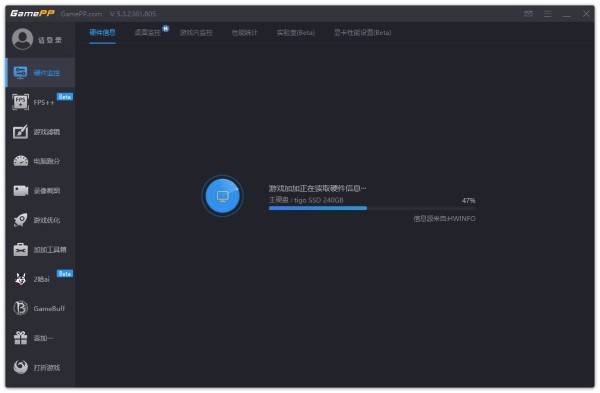Switch to the 显卡性能设置(Beta) tab
600x393 pixels.
pos(362,33)
